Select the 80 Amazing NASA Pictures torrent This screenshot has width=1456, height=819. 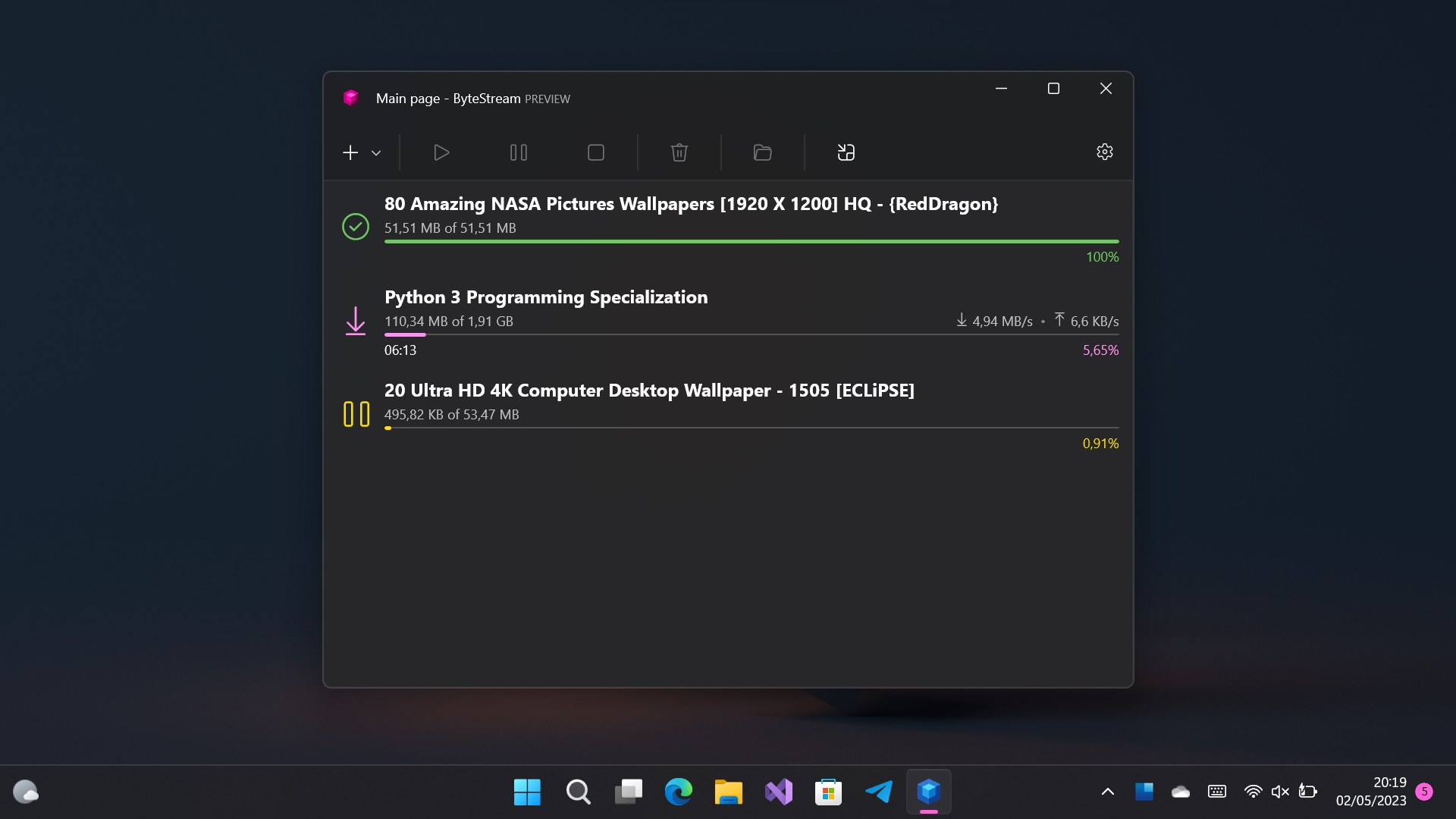pyautogui.click(x=691, y=204)
